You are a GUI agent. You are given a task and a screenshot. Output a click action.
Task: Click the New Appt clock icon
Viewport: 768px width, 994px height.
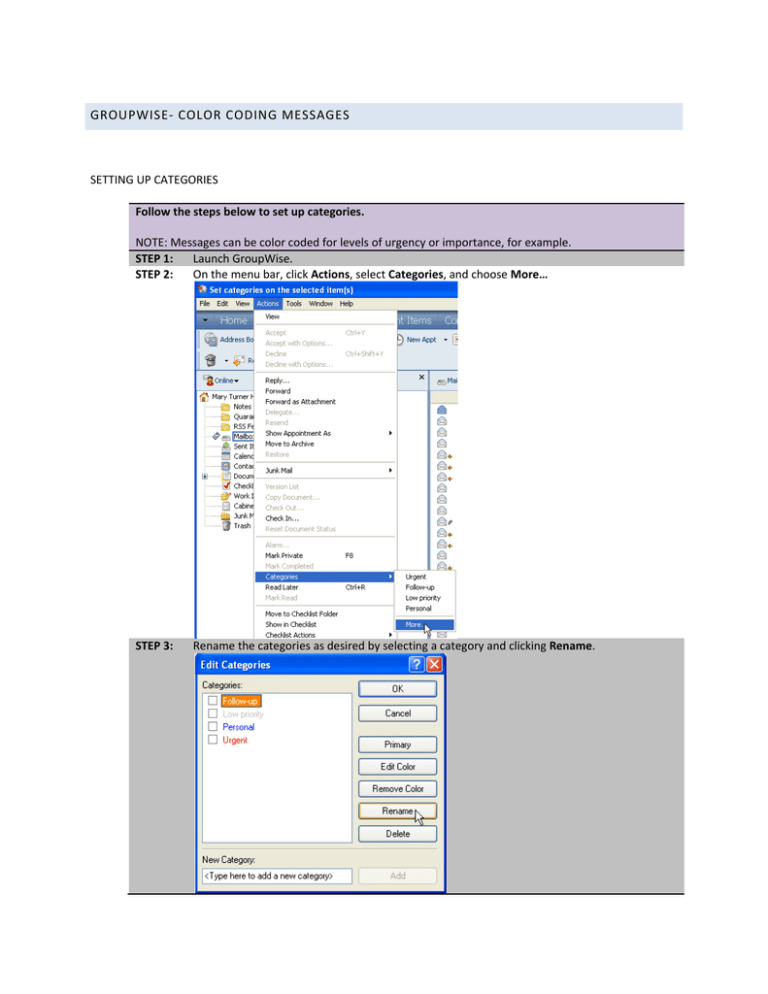click(x=400, y=339)
